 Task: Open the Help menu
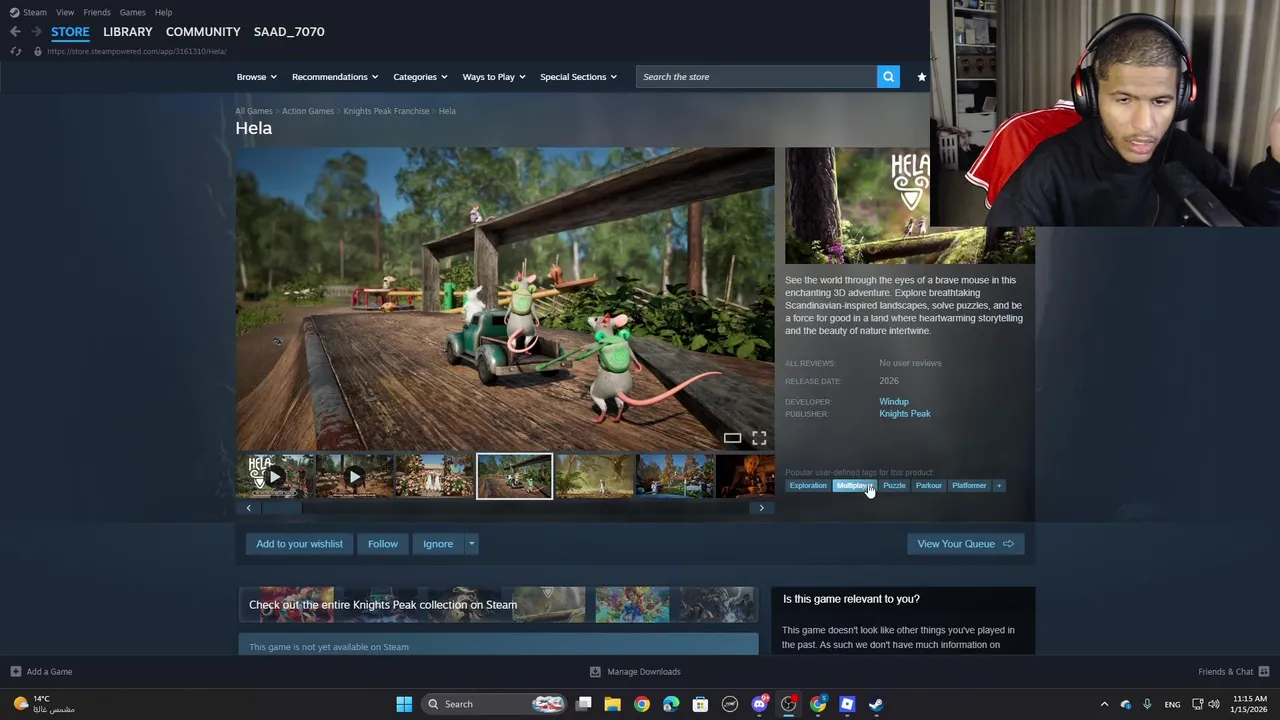tap(163, 12)
